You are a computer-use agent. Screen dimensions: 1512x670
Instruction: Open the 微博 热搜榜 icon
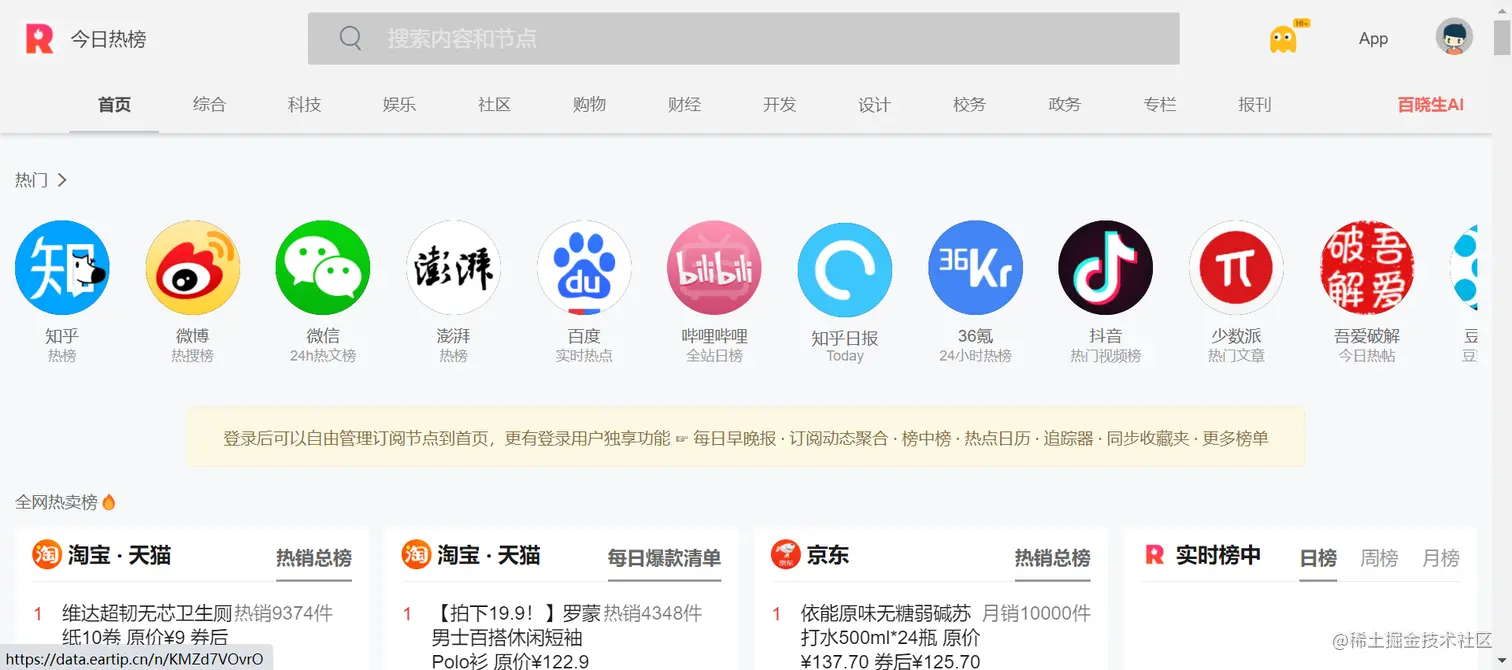(x=192, y=268)
